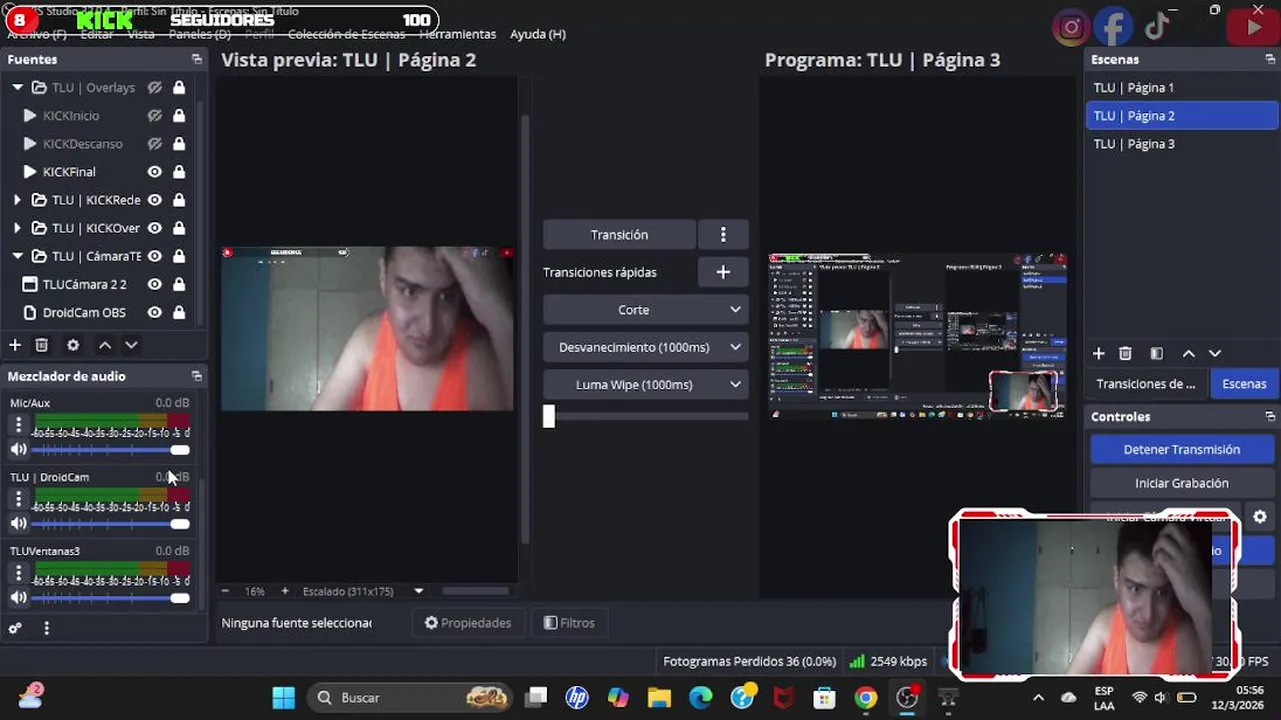This screenshot has height=720, width=1281.
Task: Move selected source down
Action: 131,345
